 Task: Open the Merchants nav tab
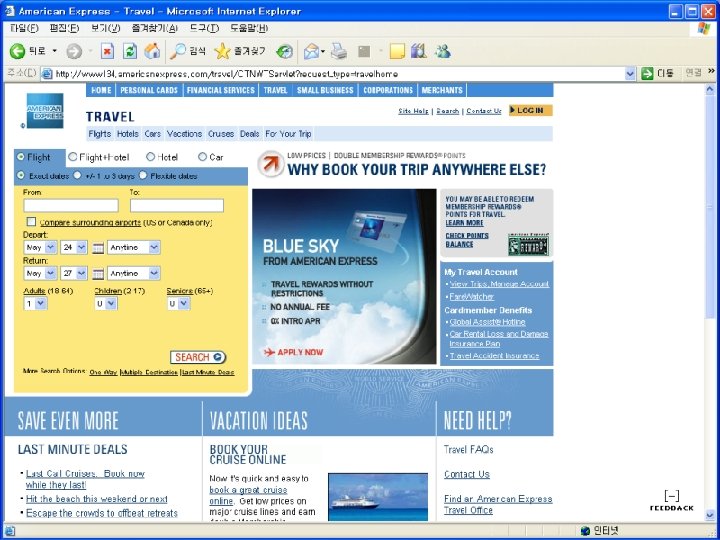442,90
